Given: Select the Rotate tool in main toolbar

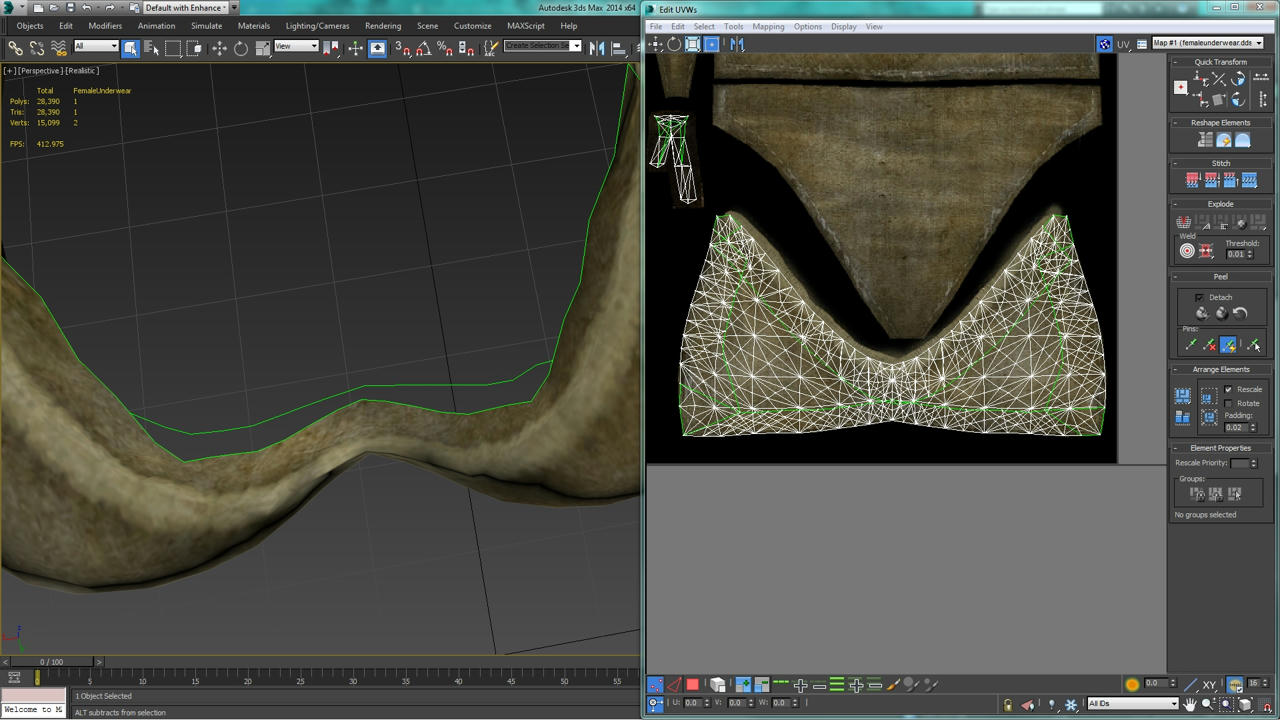Looking at the screenshot, I should coord(241,47).
